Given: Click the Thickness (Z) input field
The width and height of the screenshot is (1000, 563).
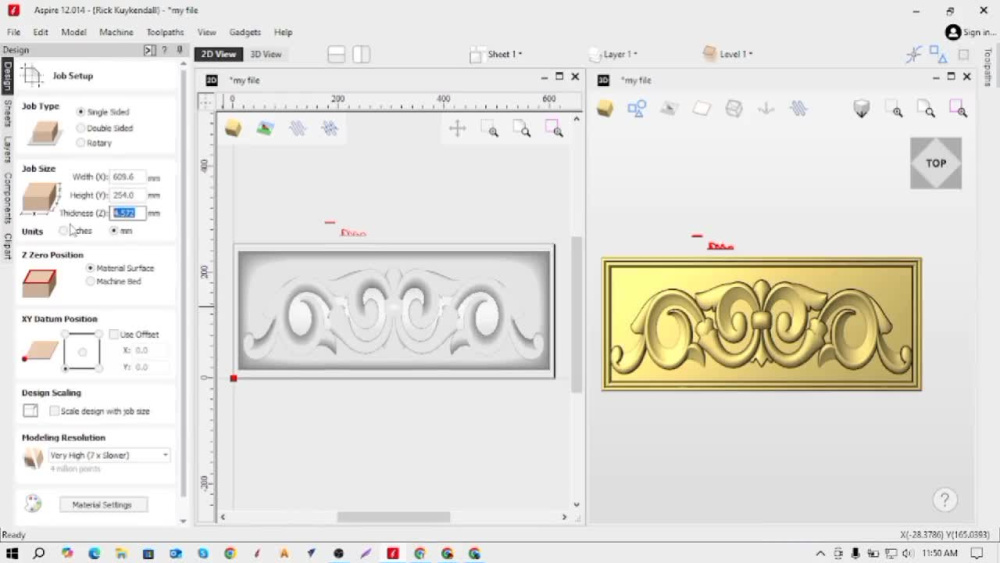Looking at the screenshot, I should pyautogui.click(x=128, y=213).
